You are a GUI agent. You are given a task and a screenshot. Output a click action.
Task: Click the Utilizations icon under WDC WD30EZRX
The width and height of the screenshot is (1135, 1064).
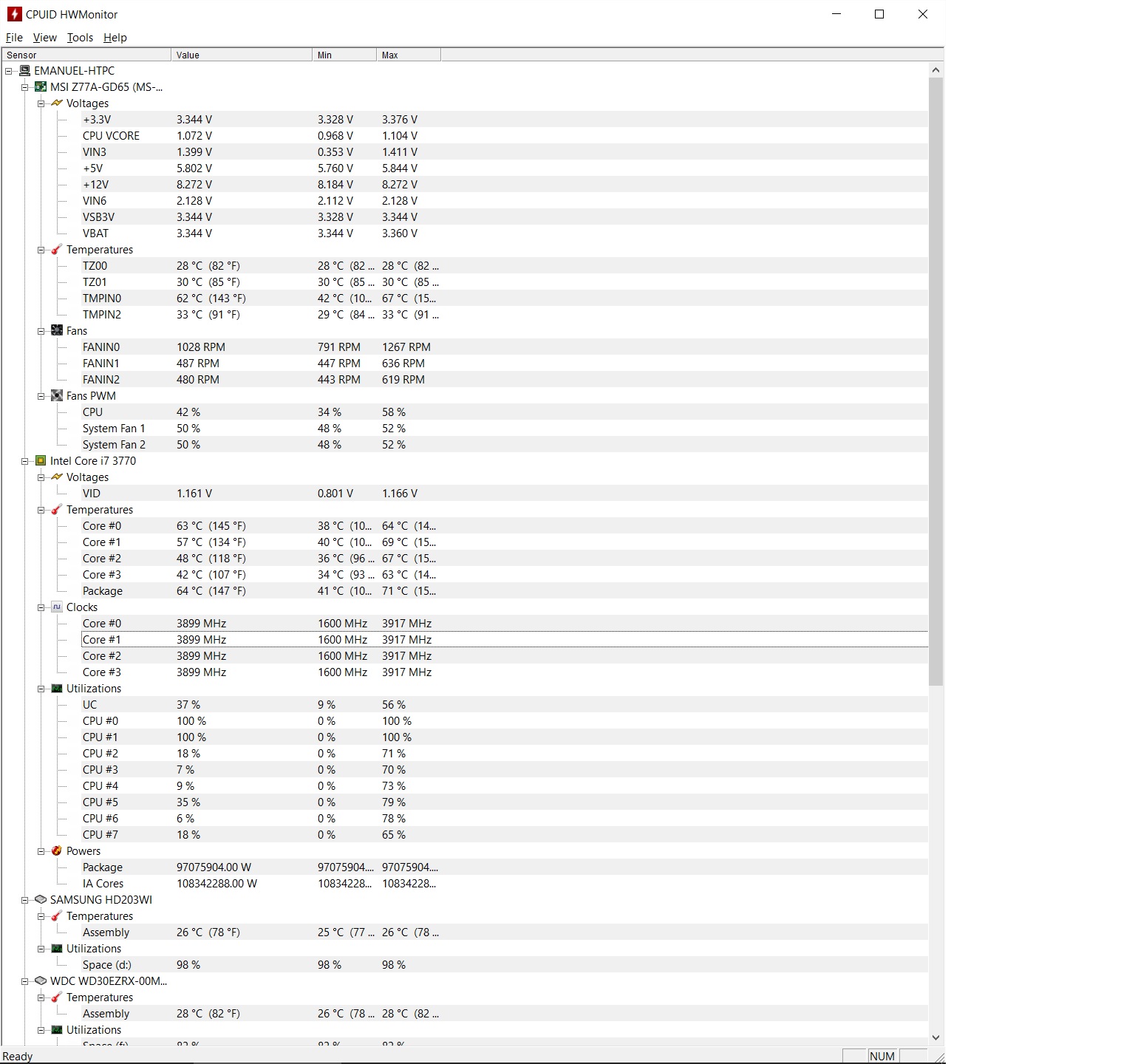pos(57,1030)
